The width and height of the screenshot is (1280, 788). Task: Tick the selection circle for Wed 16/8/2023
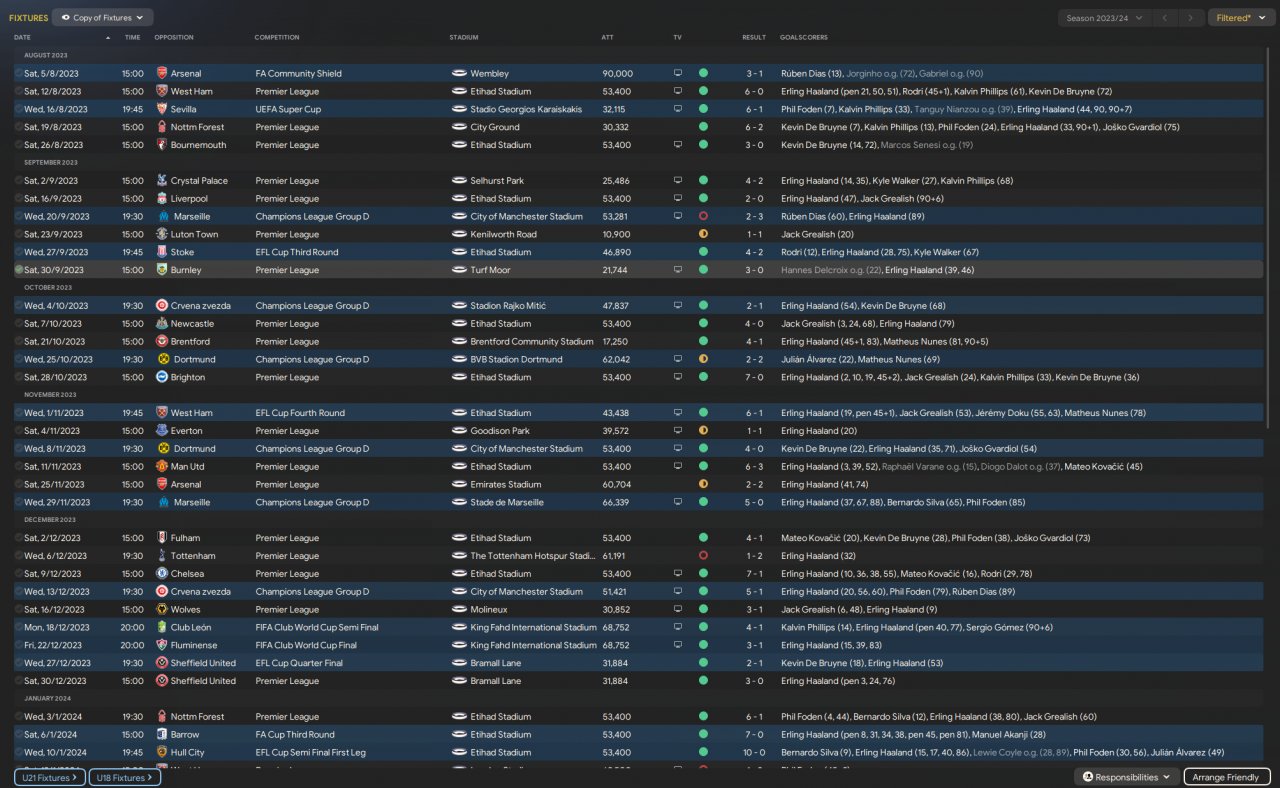pos(18,109)
